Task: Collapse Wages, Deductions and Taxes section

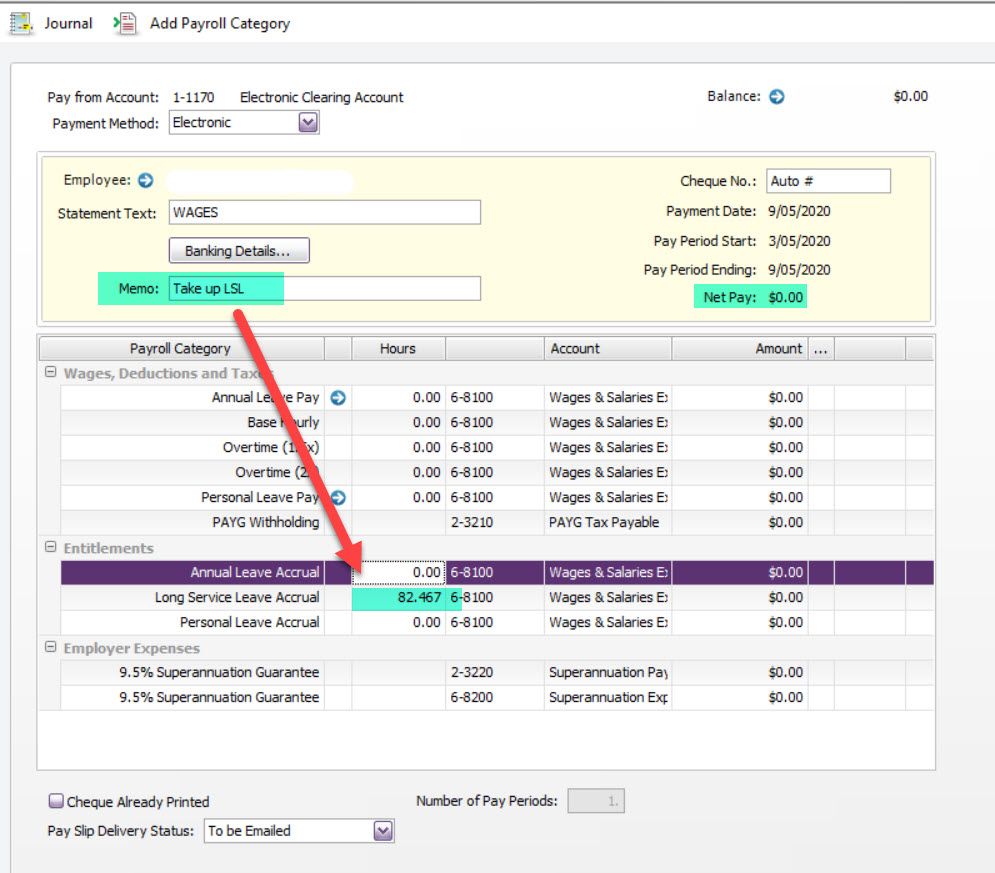Action: pyautogui.click(x=50, y=373)
